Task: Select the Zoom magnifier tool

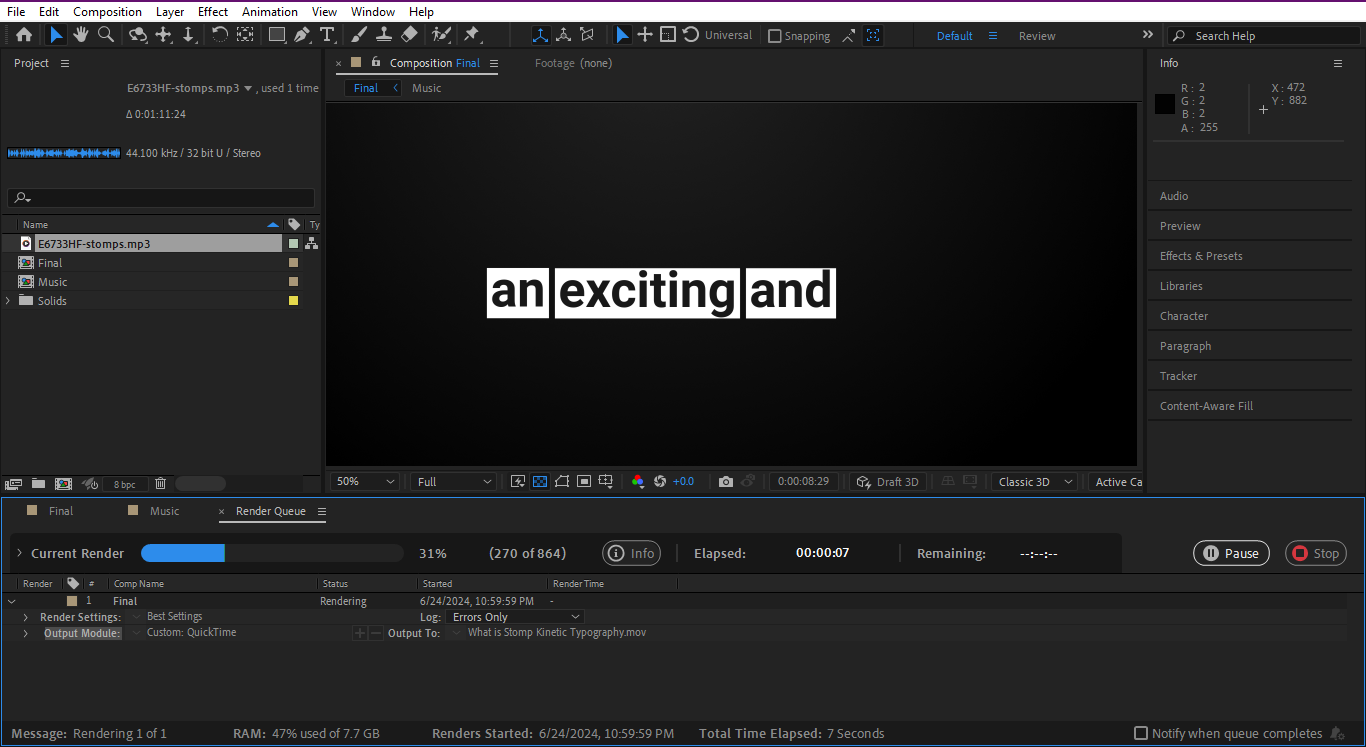Action: [105, 35]
